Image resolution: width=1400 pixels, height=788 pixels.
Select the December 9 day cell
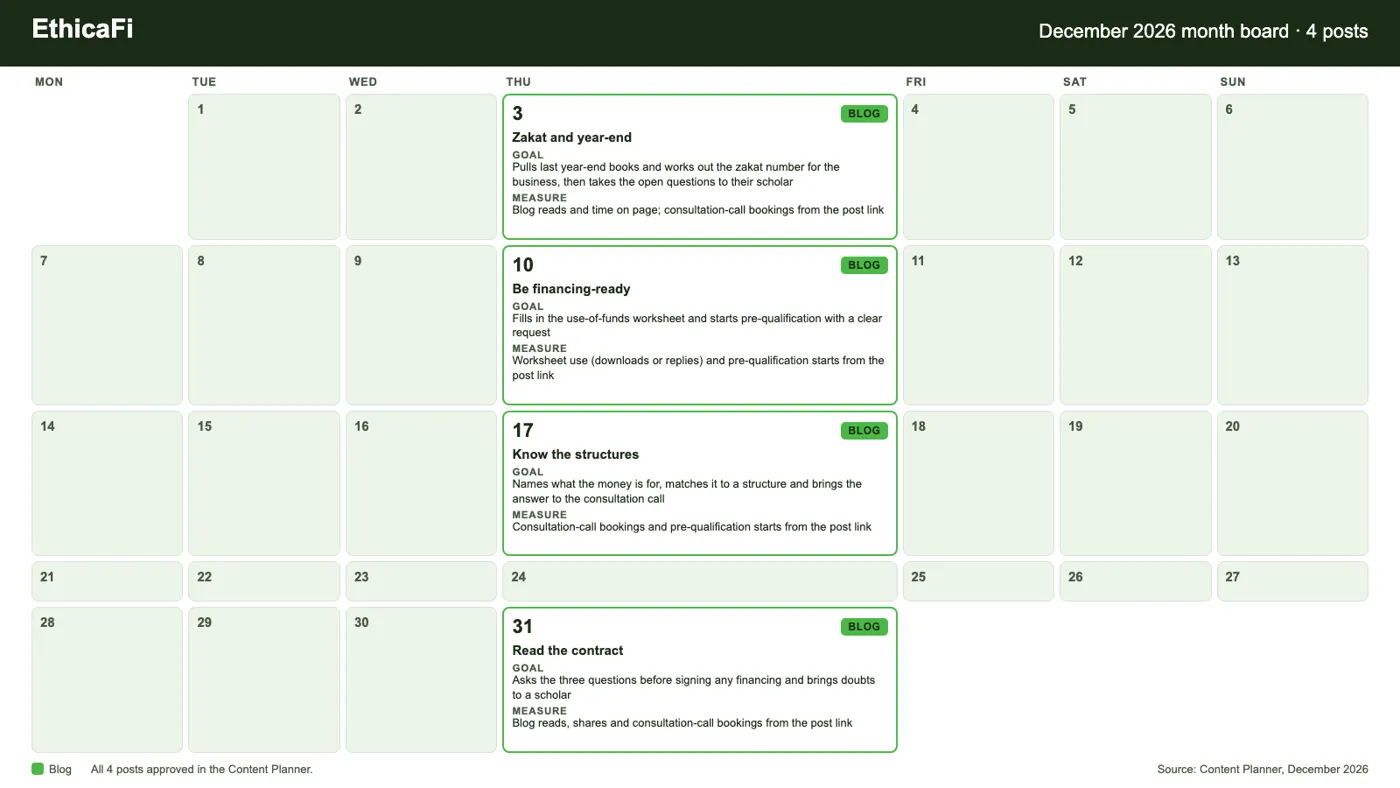(421, 325)
